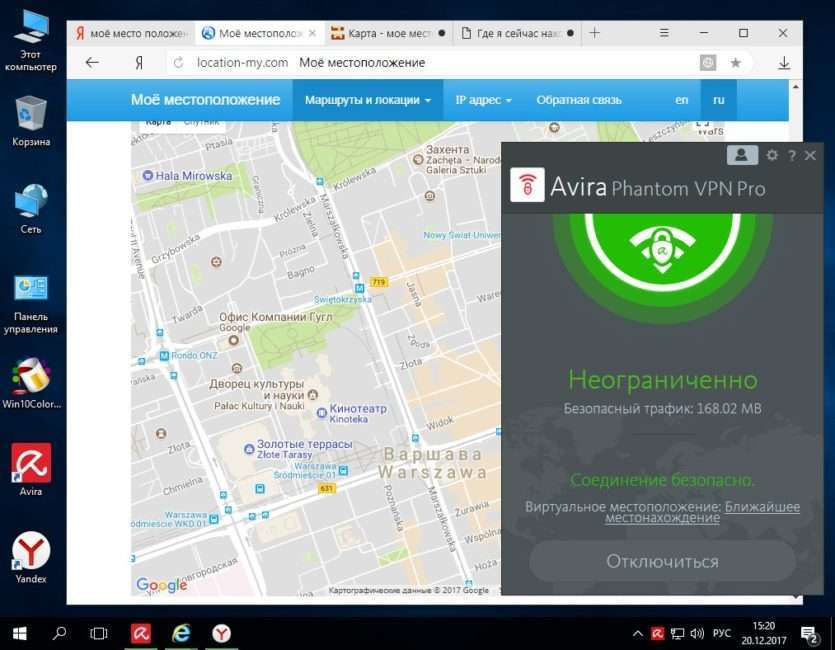Click the Internet Explorer taskbar icon

181,633
